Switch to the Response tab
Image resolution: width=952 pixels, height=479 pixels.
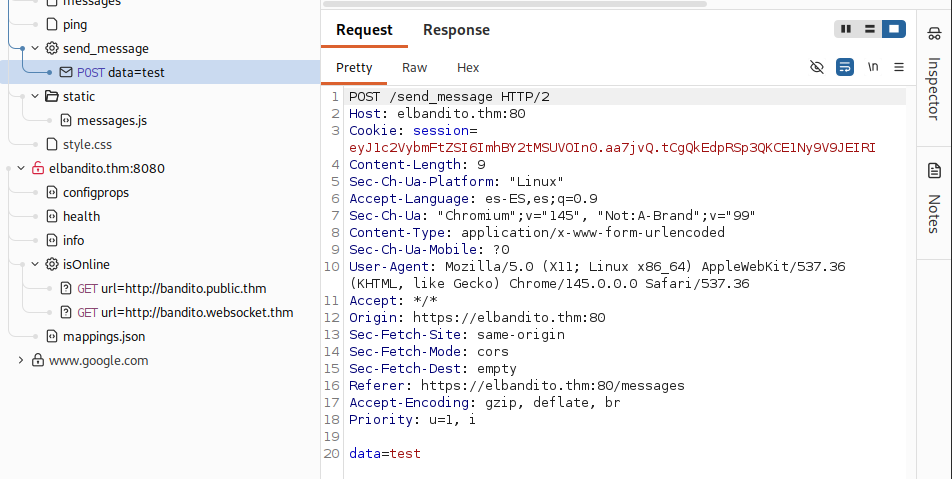[x=456, y=30]
